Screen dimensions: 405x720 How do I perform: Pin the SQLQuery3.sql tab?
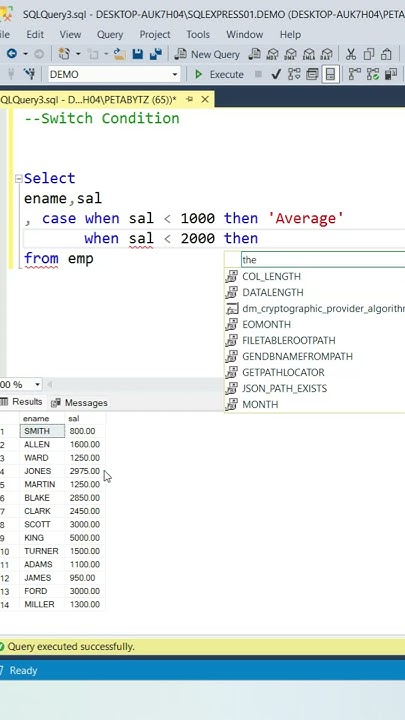[190, 100]
